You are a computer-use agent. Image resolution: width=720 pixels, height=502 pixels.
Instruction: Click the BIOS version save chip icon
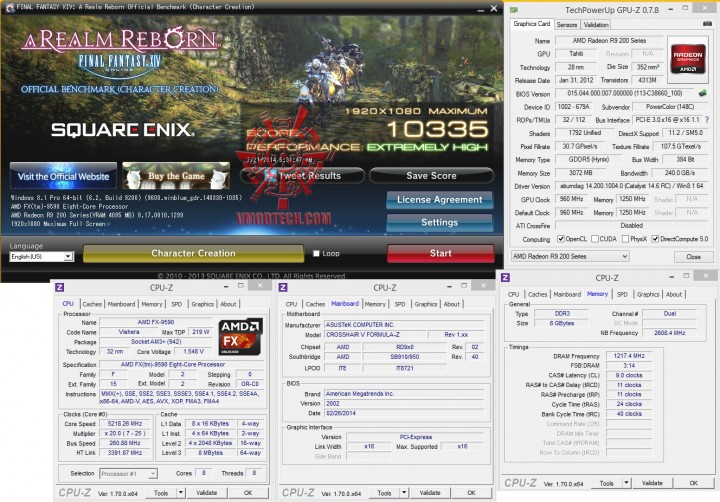(x=702, y=93)
